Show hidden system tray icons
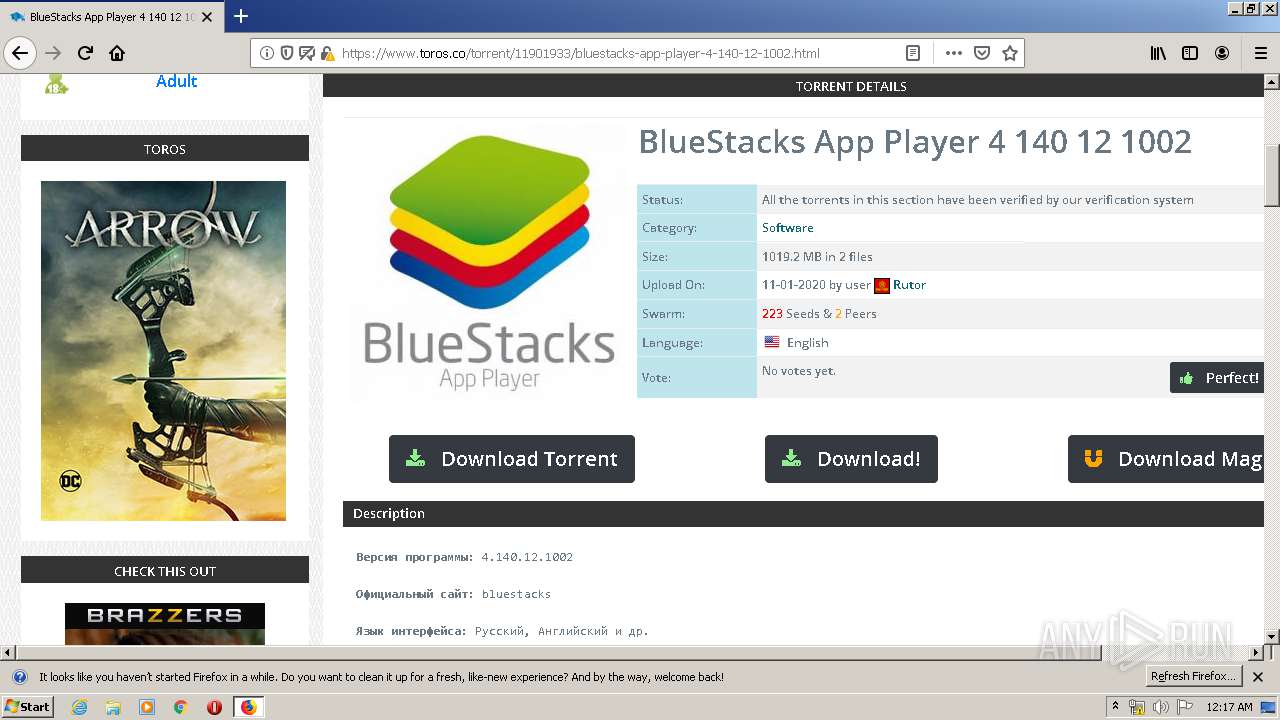Image resolution: width=1280 pixels, height=720 pixels. point(1116,707)
